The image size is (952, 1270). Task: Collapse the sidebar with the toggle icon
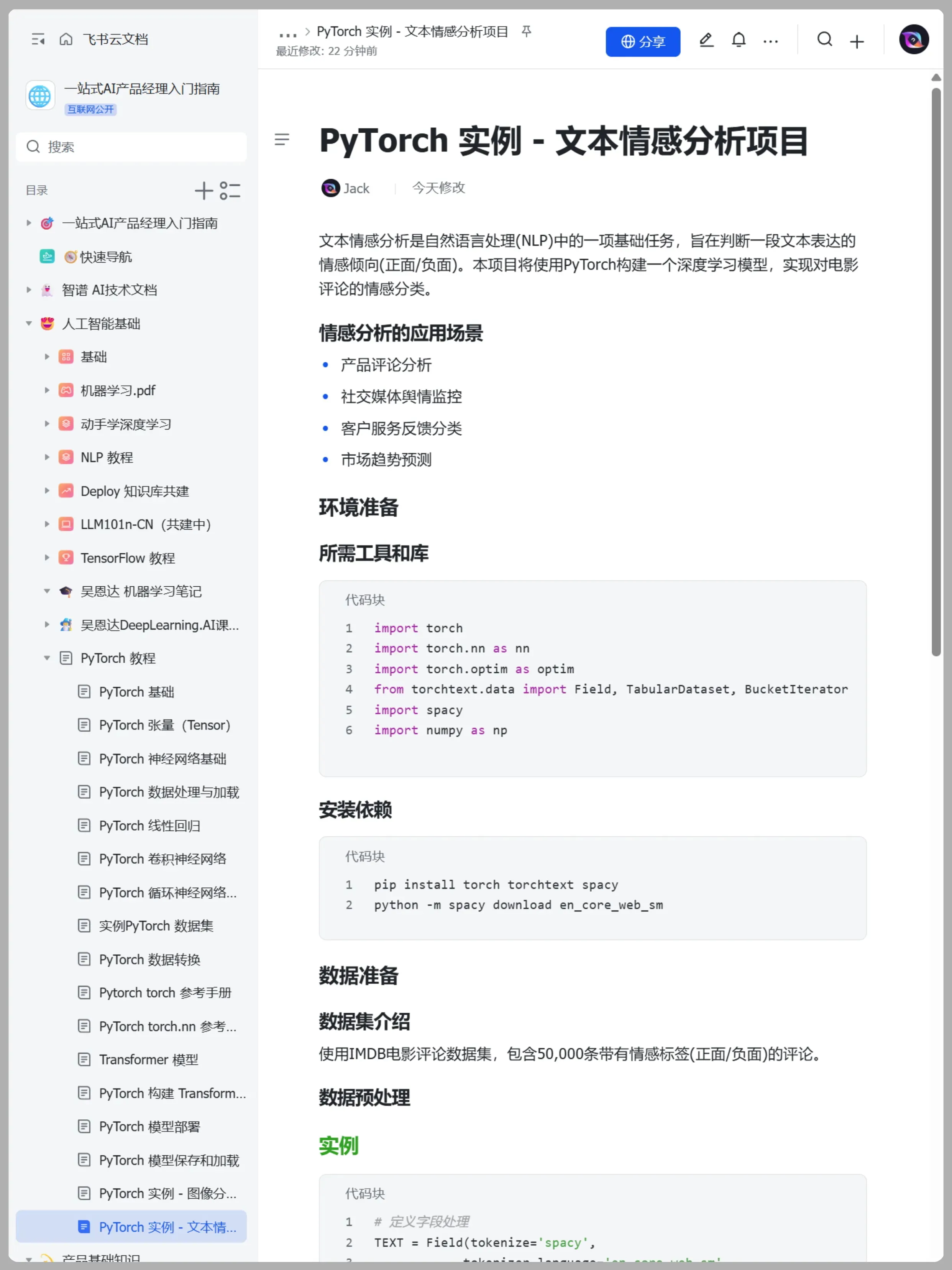click(x=38, y=39)
